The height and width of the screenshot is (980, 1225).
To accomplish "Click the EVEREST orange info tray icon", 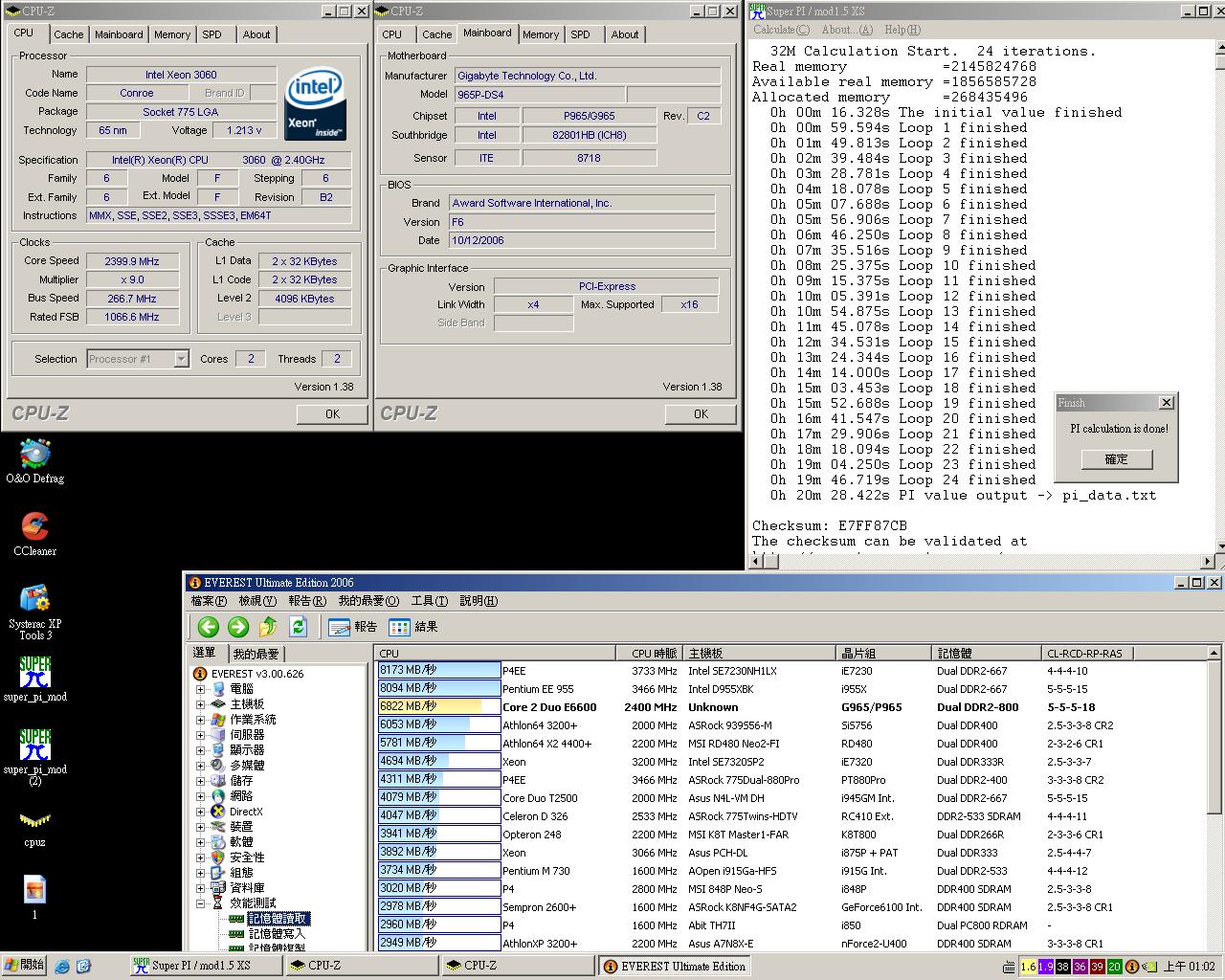I will [x=1132, y=967].
